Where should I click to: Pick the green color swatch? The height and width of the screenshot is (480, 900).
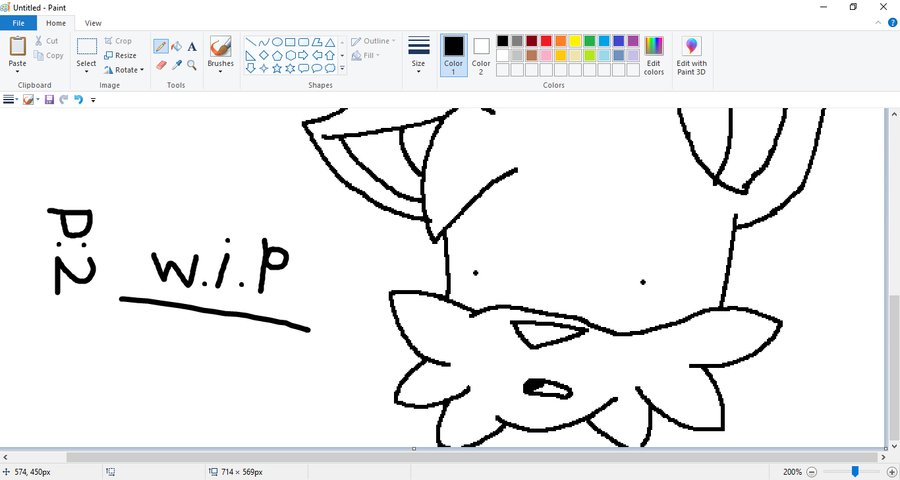(589, 41)
